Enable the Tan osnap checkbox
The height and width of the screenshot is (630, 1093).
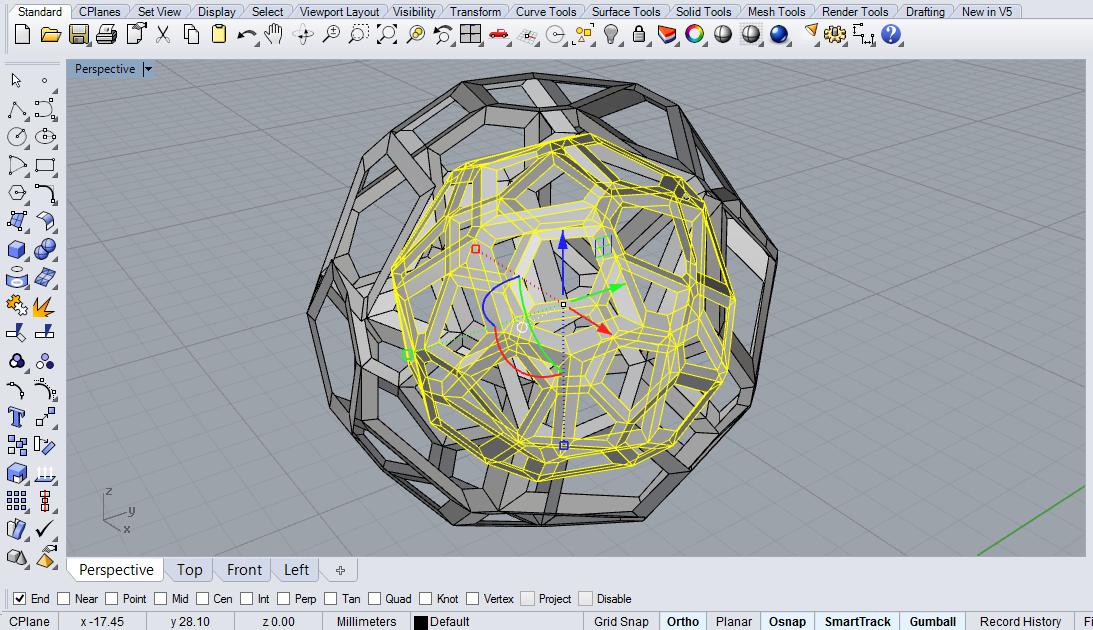330,599
